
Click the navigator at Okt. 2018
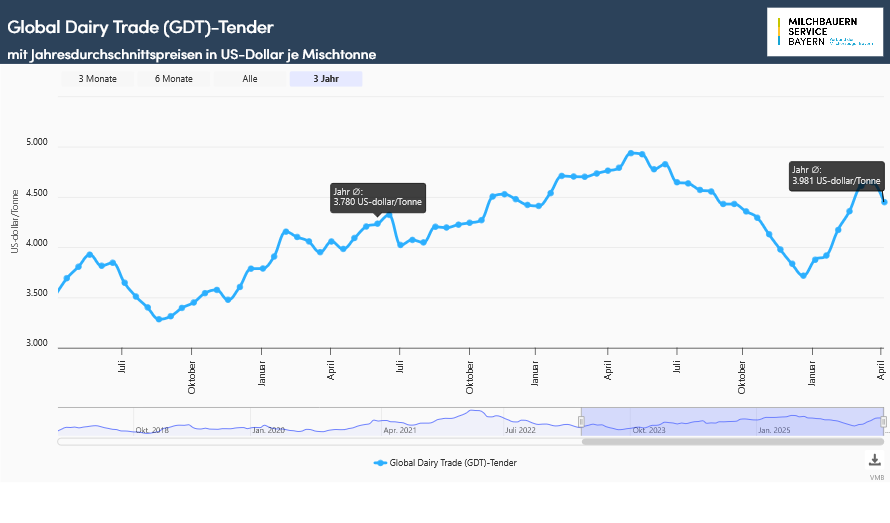click(x=150, y=430)
